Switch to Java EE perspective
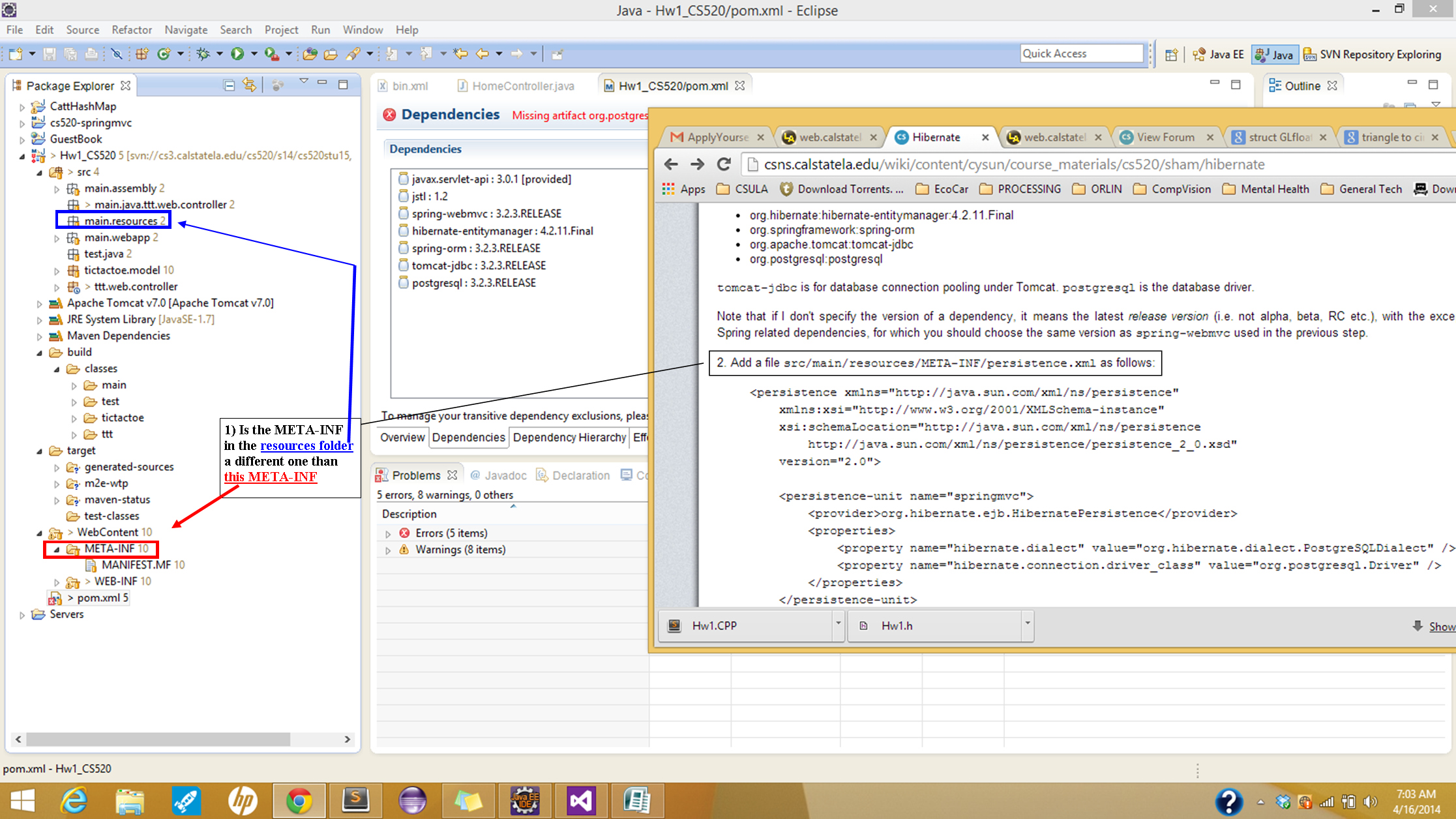Screen dimensions: 1456x819 click(1219, 55)
